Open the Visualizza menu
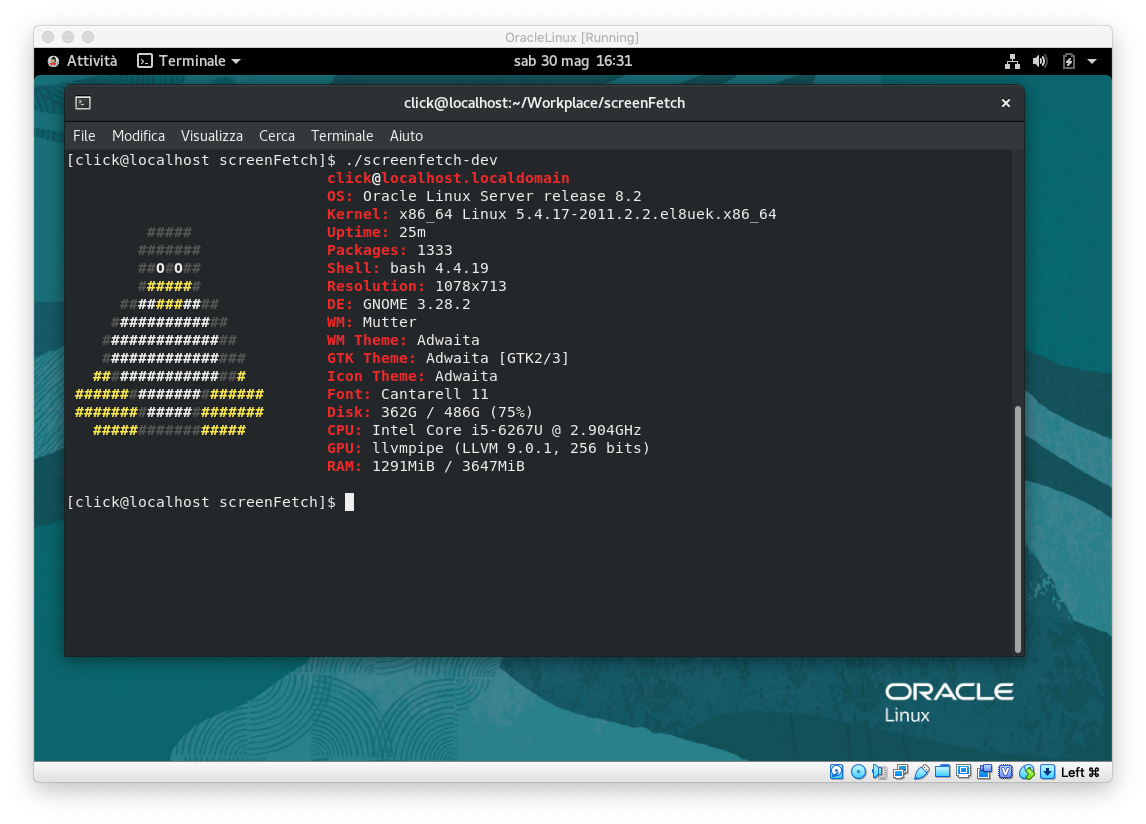 pos(212,136)
